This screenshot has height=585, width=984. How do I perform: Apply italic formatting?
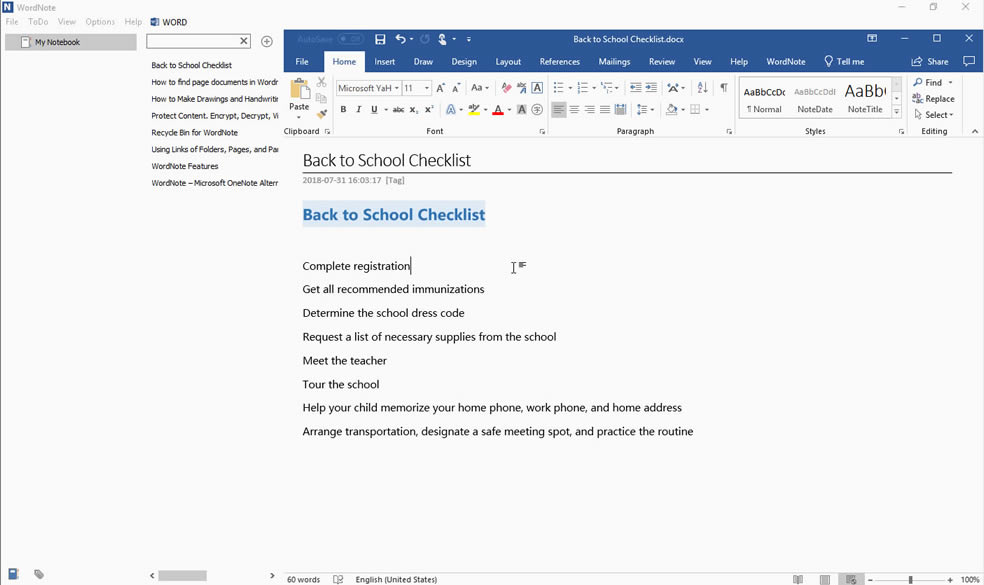[x=359, y=109]
